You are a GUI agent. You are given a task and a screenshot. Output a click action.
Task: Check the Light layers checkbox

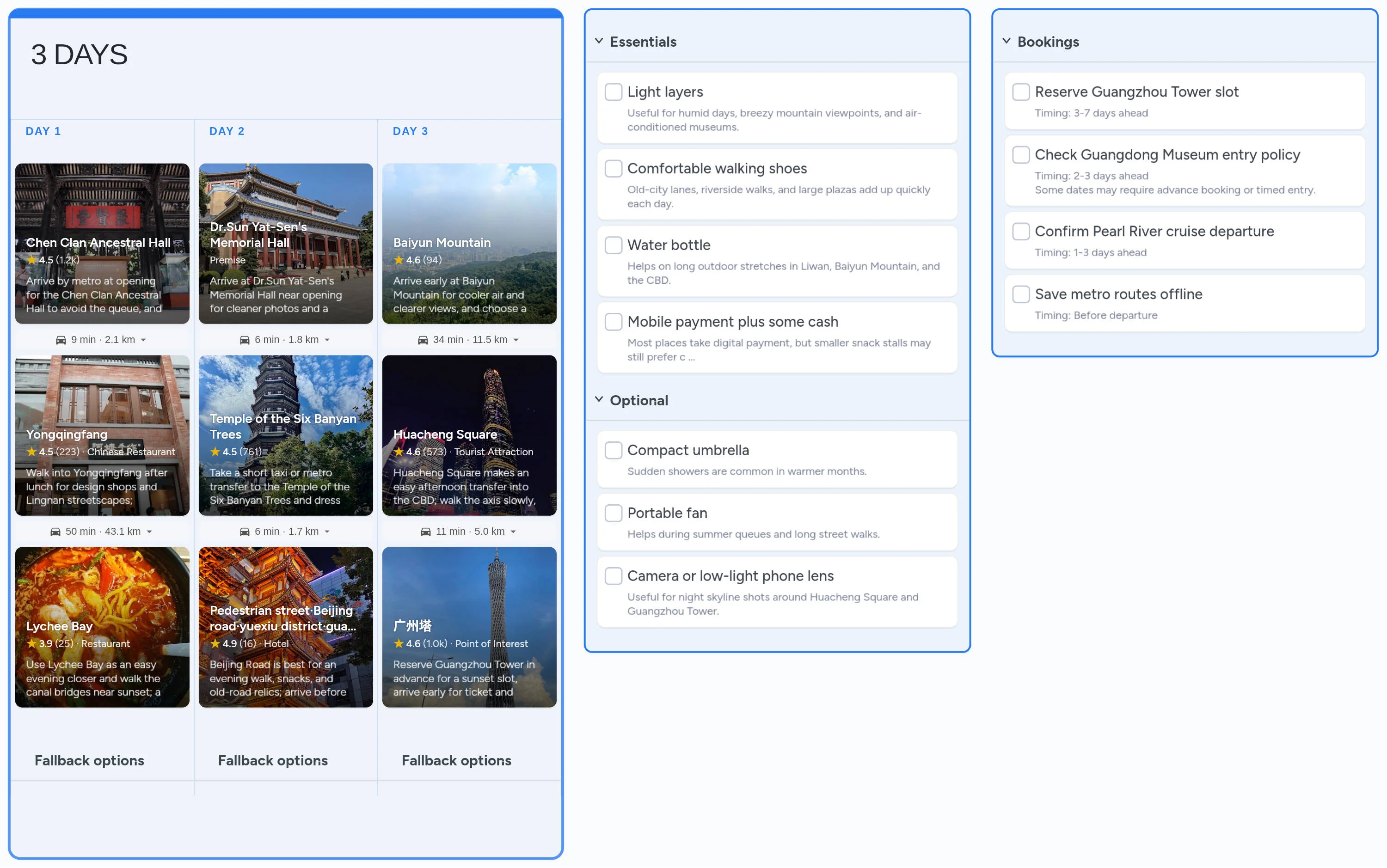pos(613,92)
